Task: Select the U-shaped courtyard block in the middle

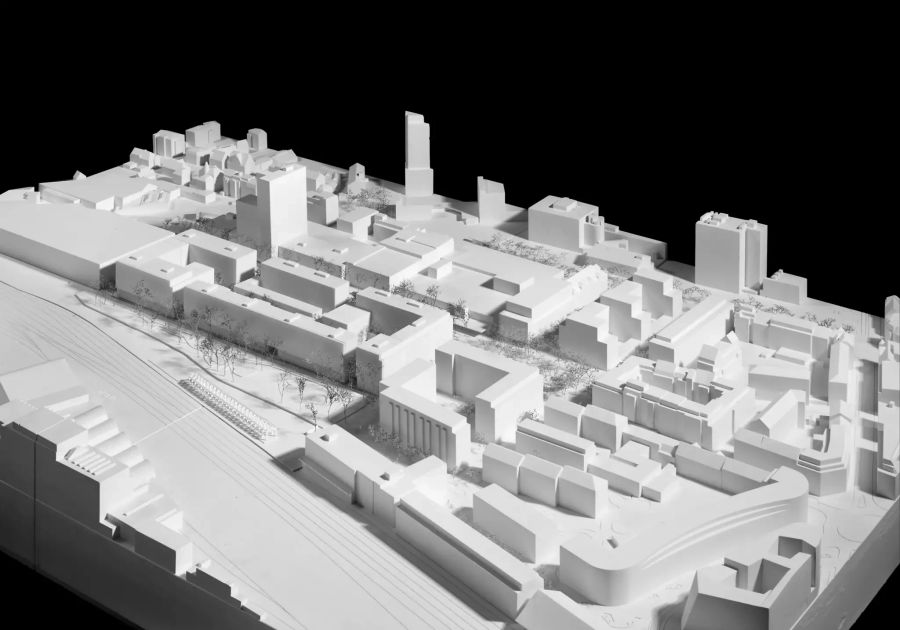Action: pyautogui.click(x=404, y=327)
